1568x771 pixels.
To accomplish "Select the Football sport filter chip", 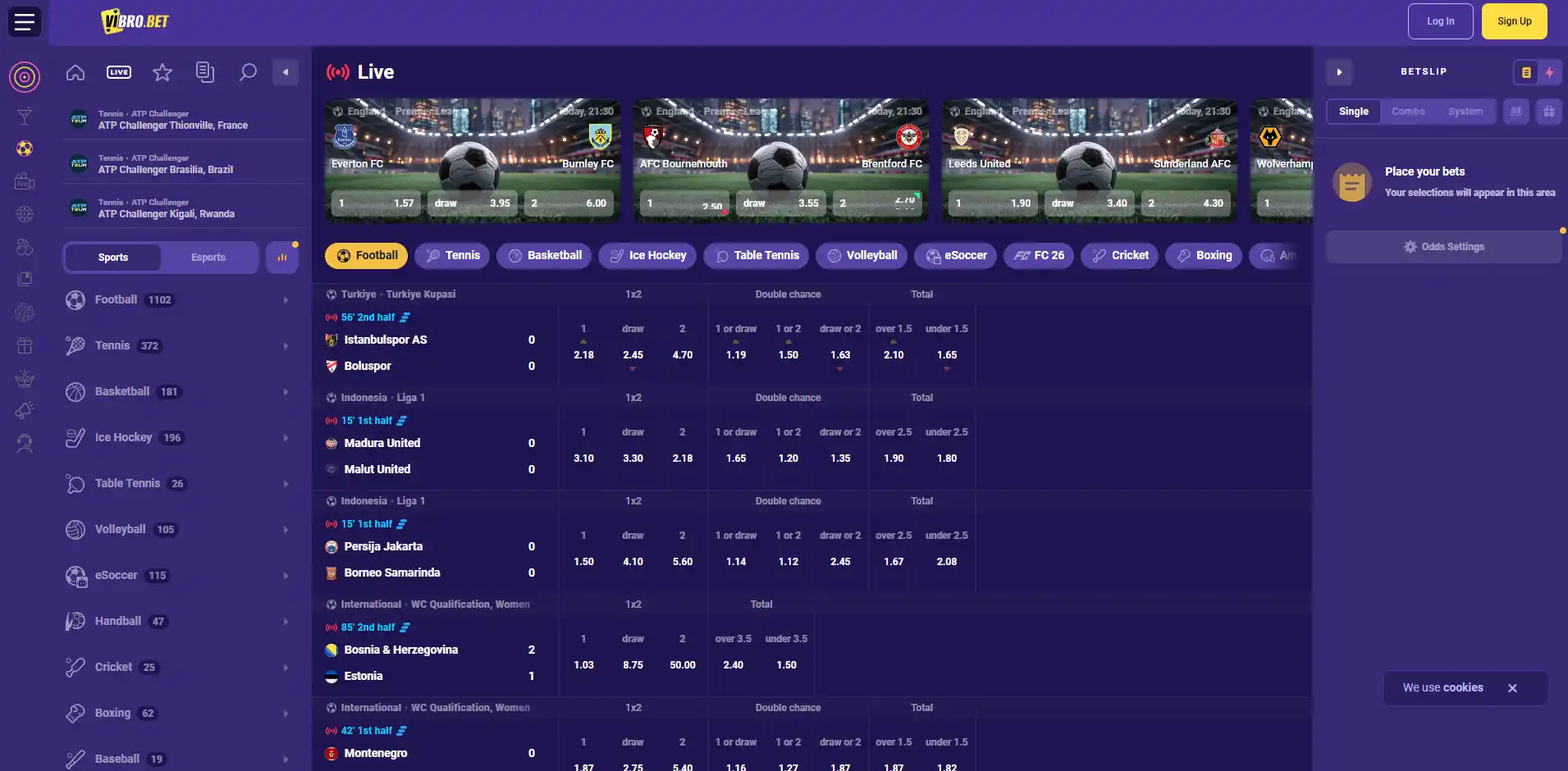I will (x=367, y=256).
